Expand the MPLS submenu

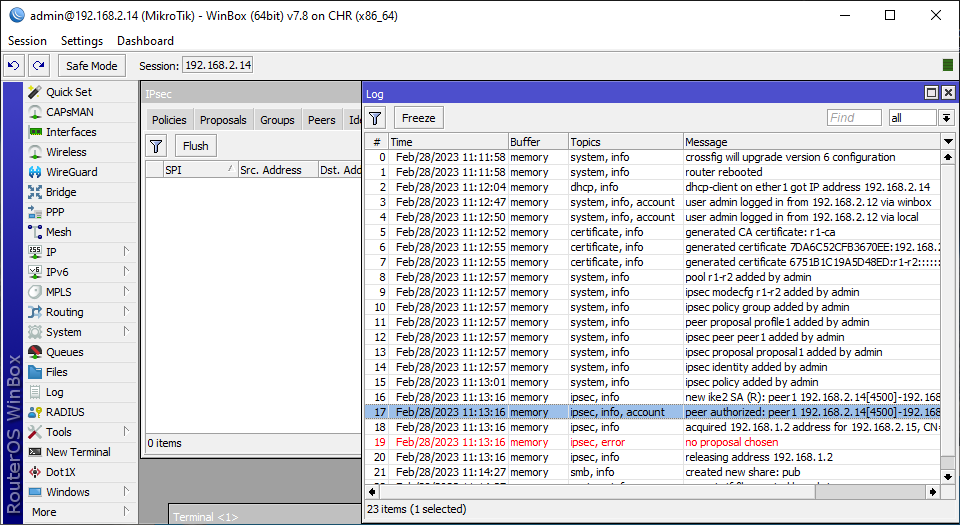[126, 292]
